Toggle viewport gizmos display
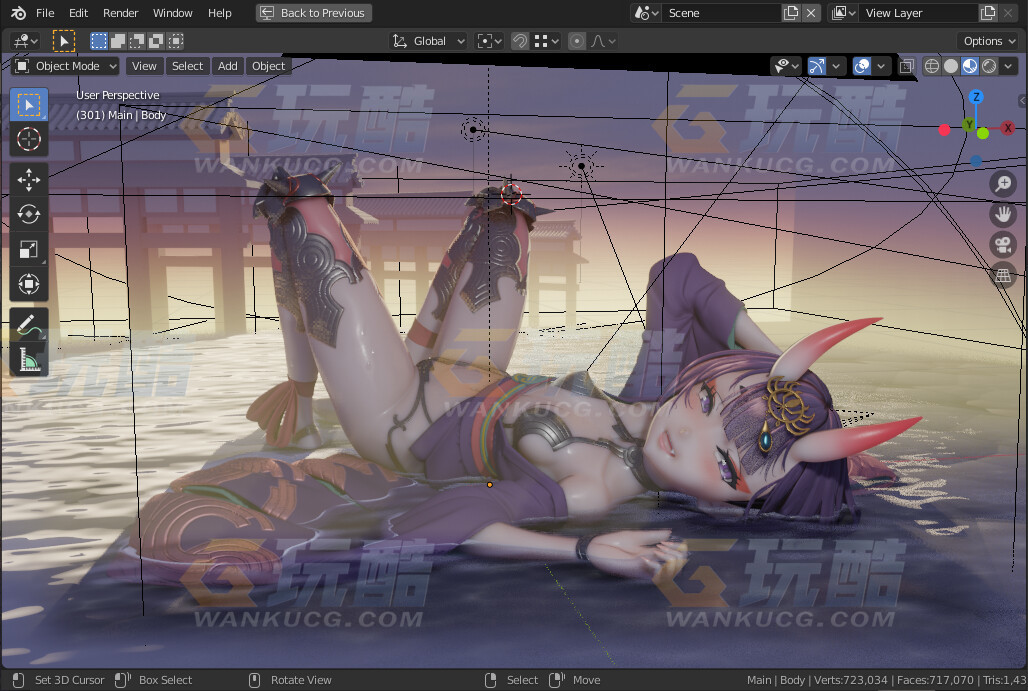The image size is (1028, 691). [817, 66]
